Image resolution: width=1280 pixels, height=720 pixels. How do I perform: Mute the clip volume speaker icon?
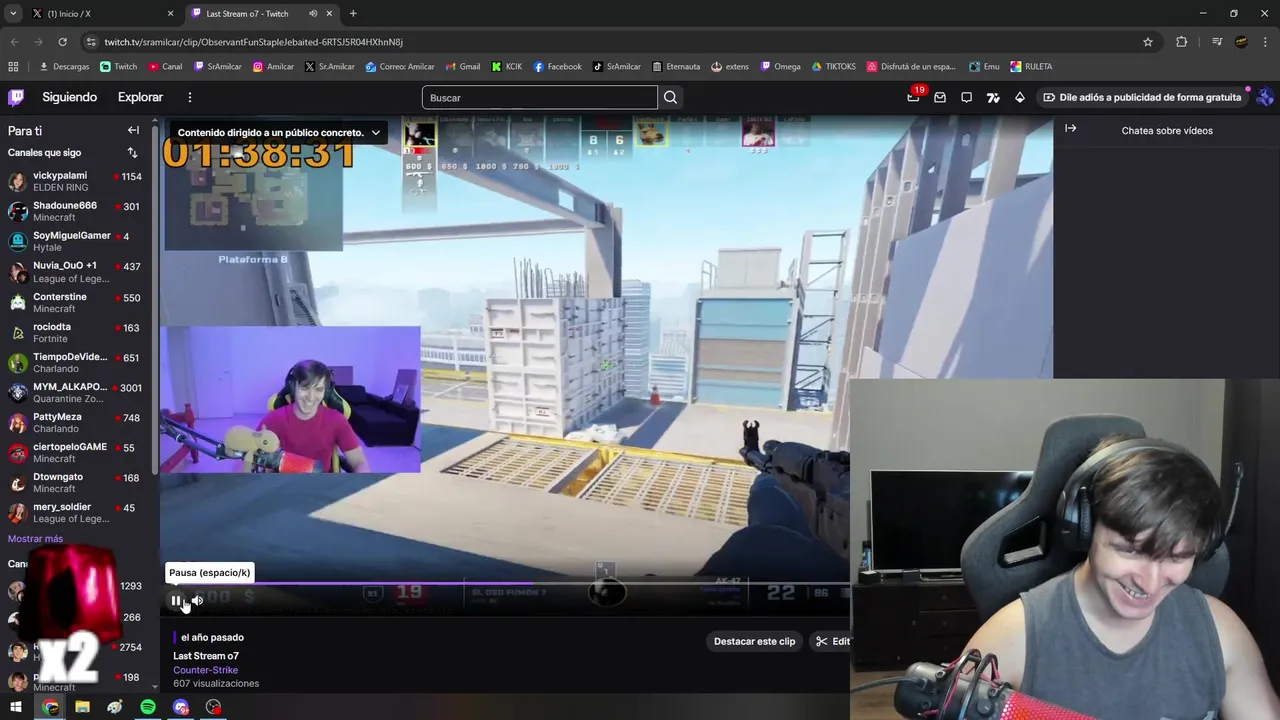pyautogui.click(x=198, y=601)
